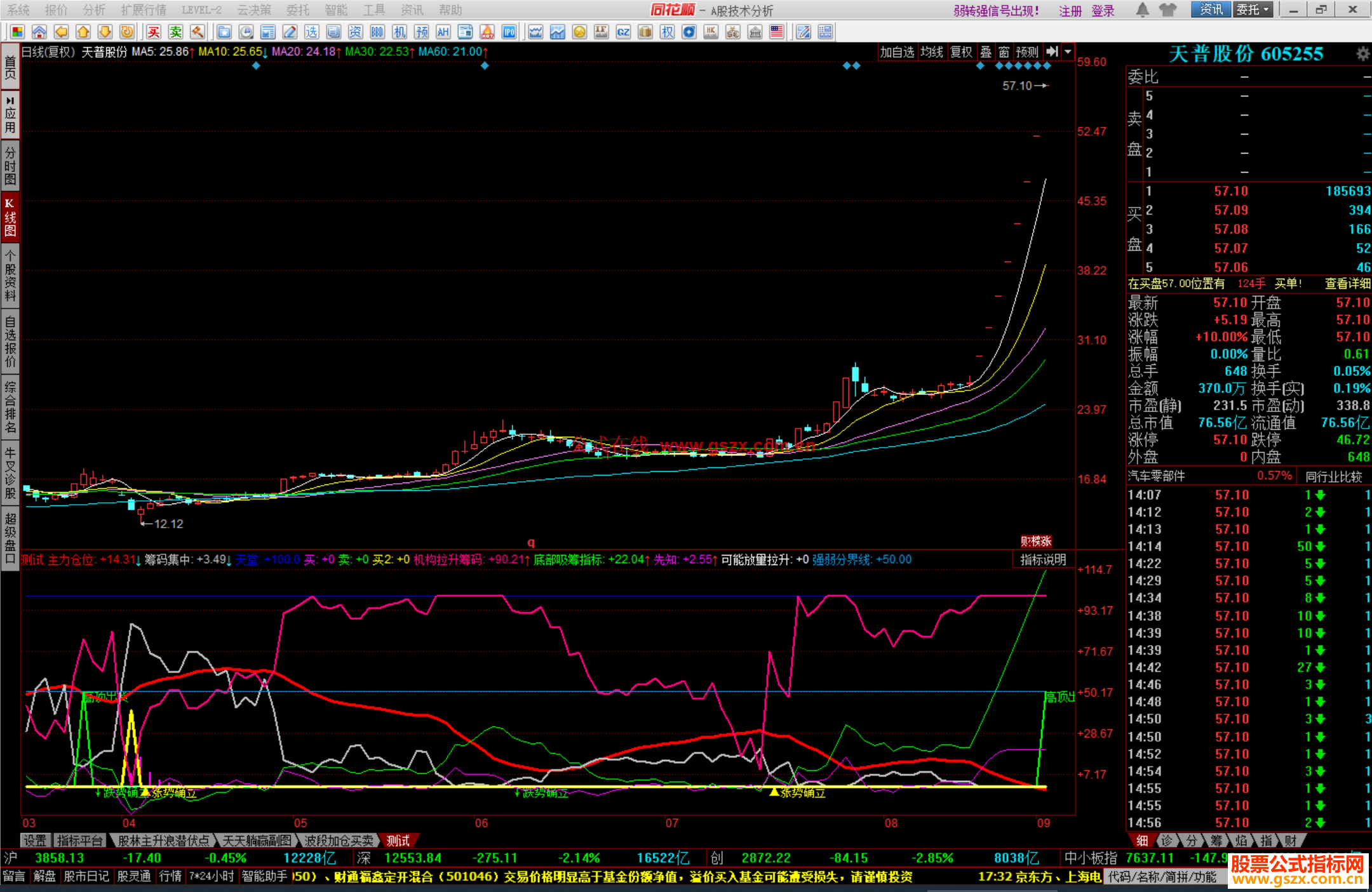Click the 代码/名称/简拼/功能 search field
This screenshot has width=1372, height=892.
point(1162,877)
